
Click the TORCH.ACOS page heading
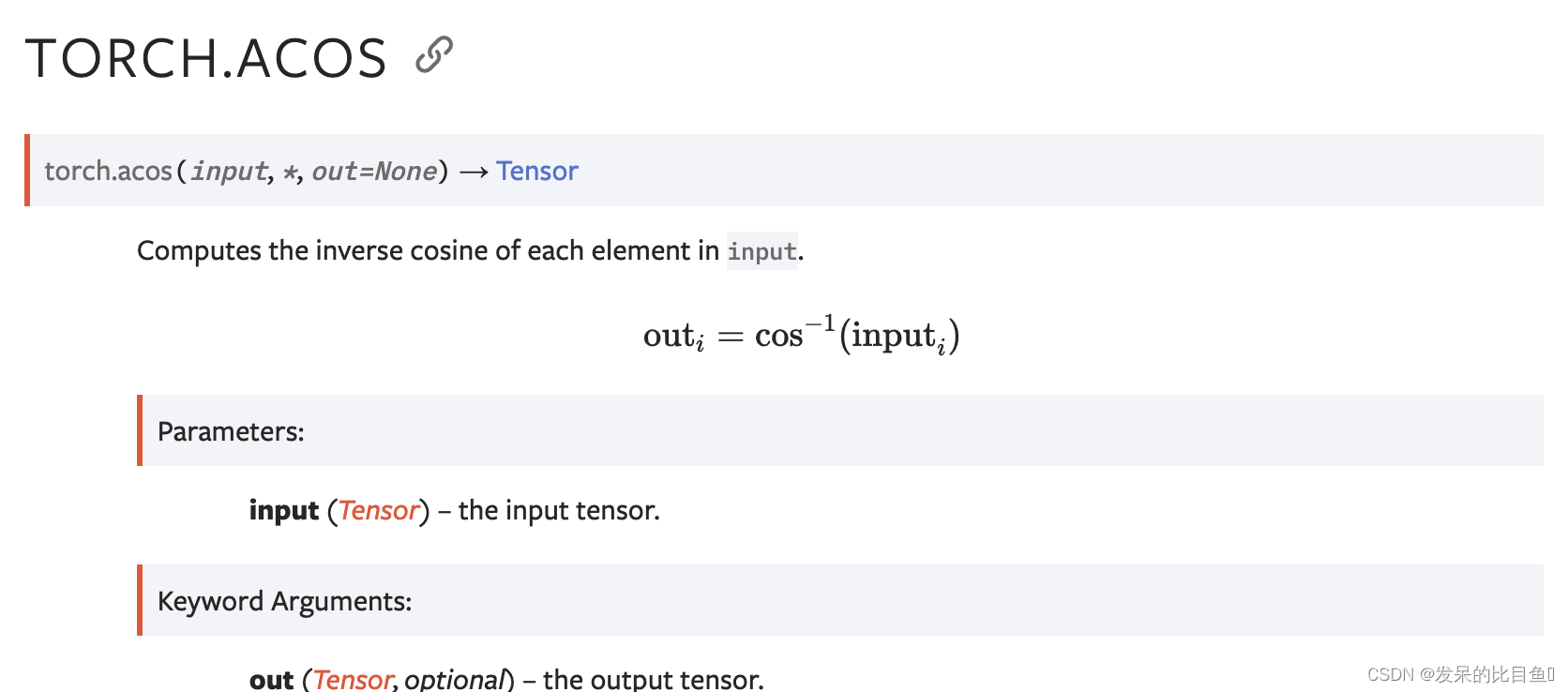click(206, 58)
